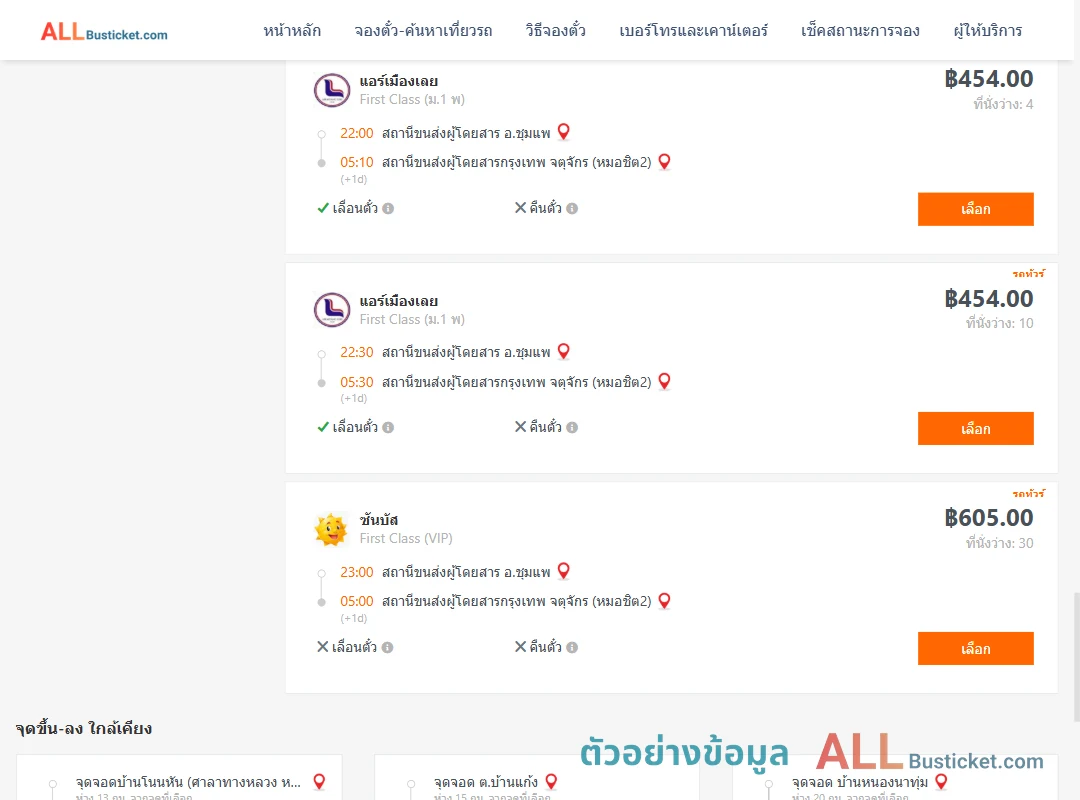Click info icon next to เลื่อนตั๋ว on 22:30 trip
This screenshot has height=800, width=1080.
(x=388, y=427)
